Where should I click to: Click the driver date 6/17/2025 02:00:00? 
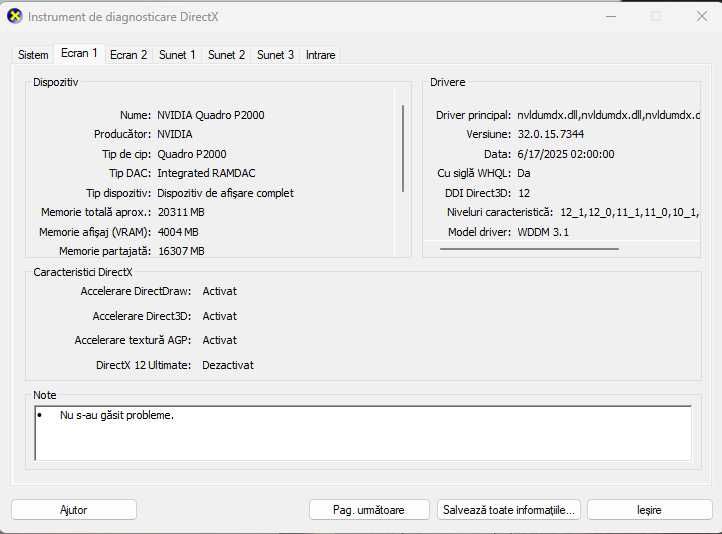click(x=566, y=154)
